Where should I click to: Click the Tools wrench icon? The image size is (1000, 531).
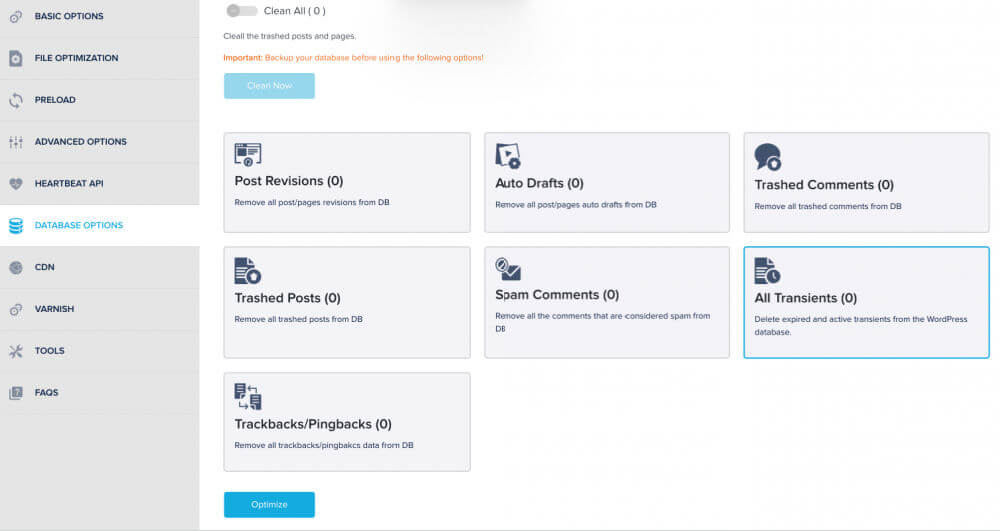(x=16, y=351)
